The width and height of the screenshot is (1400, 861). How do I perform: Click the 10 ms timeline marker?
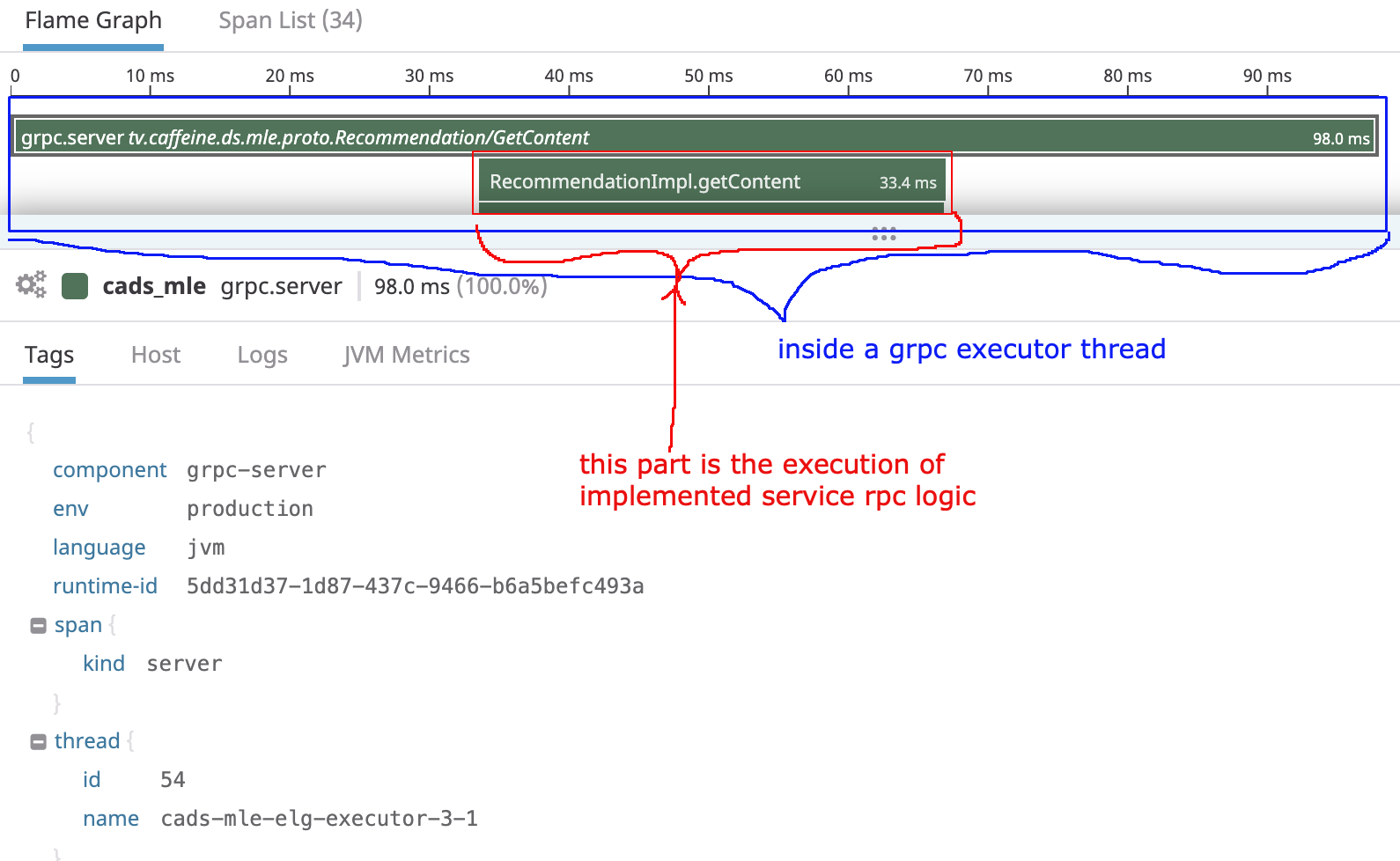coord(150,76)
